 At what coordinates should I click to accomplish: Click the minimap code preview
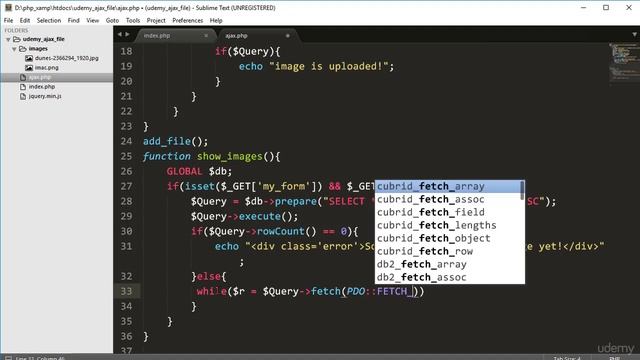(623, 62)
